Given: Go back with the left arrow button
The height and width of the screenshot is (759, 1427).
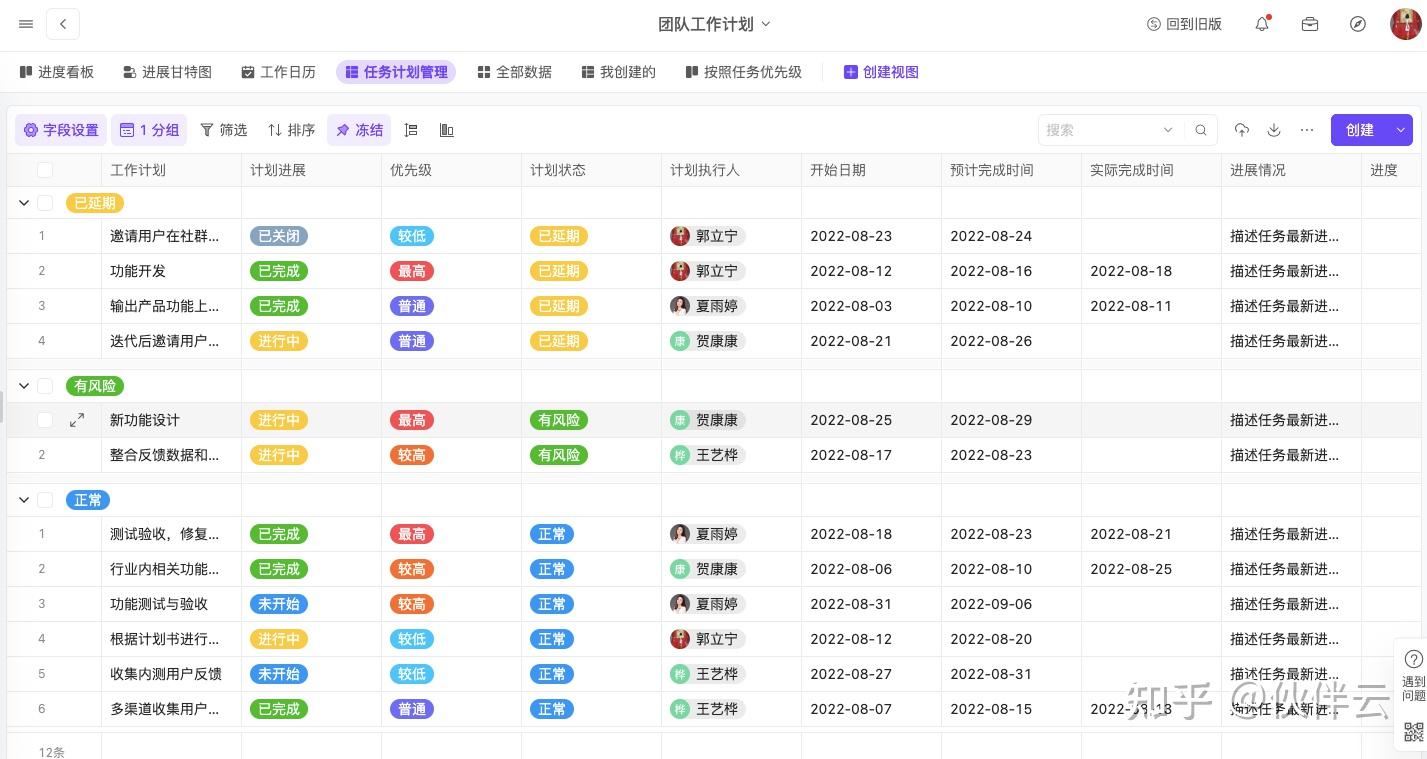Looking at the screenshot, I should (63, 24).
